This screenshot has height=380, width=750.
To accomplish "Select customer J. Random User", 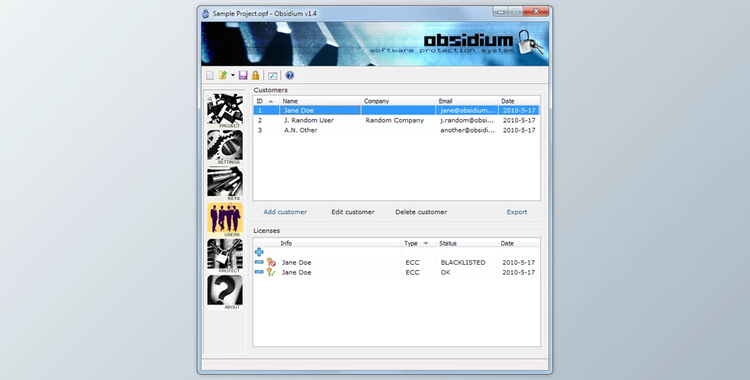I will [309, 120].
